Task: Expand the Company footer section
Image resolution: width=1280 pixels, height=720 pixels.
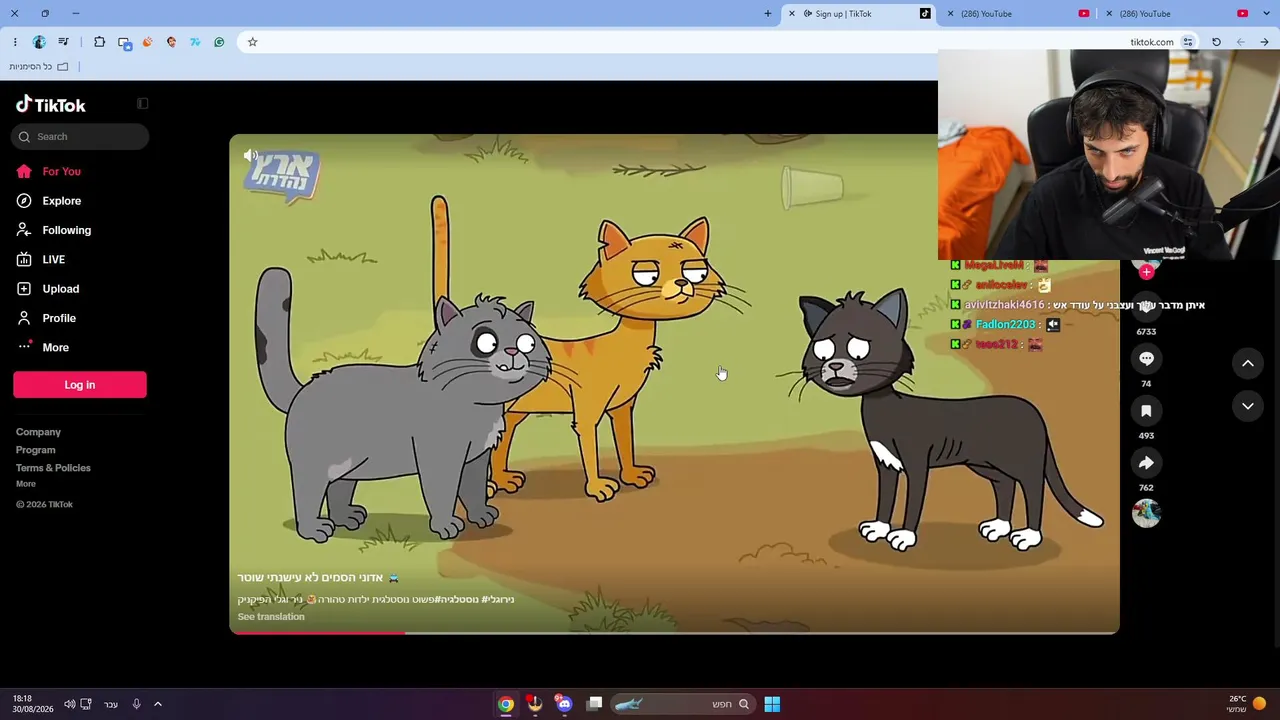Action: pyautogui.click(x=38, y=432)
